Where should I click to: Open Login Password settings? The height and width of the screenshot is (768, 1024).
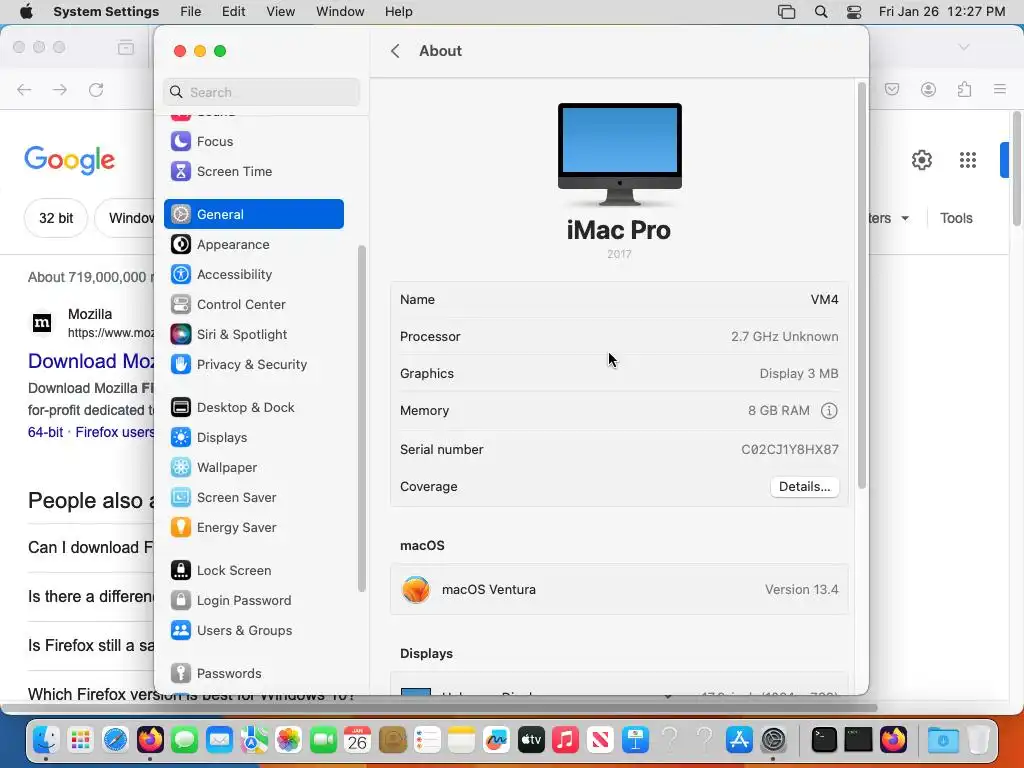click(x=253, y=601)
